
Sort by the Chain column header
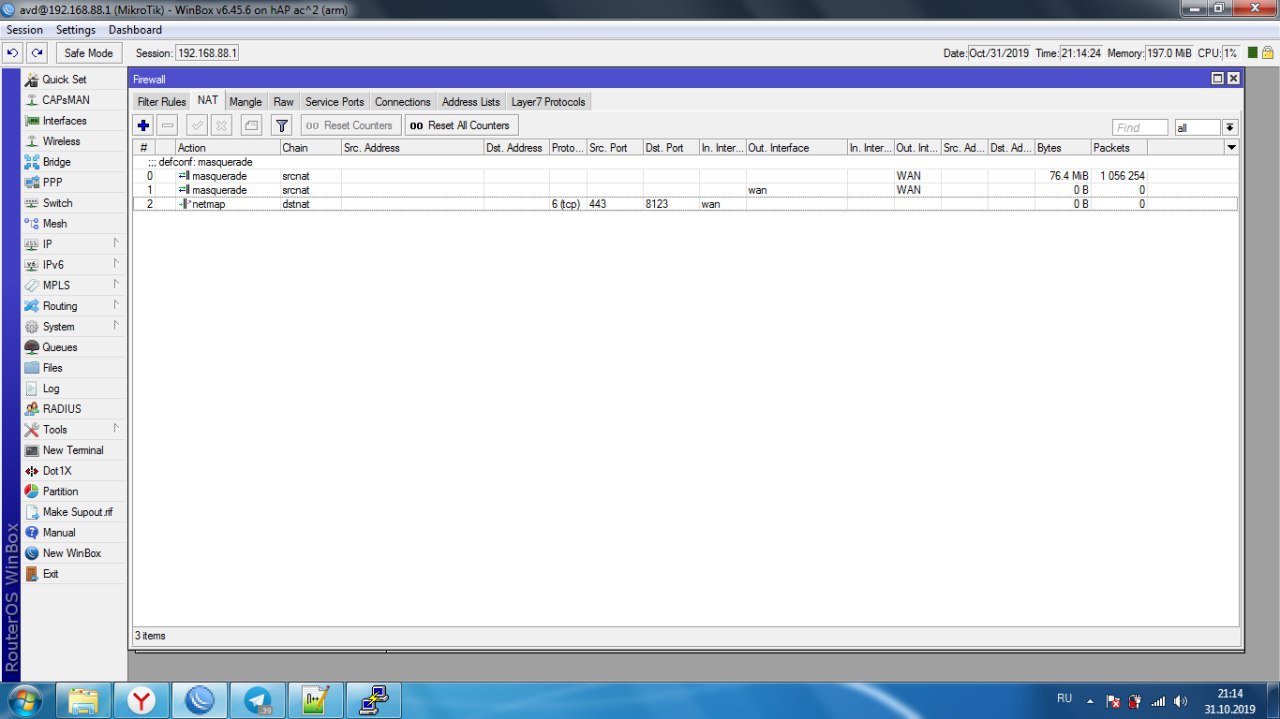point(309,147)
